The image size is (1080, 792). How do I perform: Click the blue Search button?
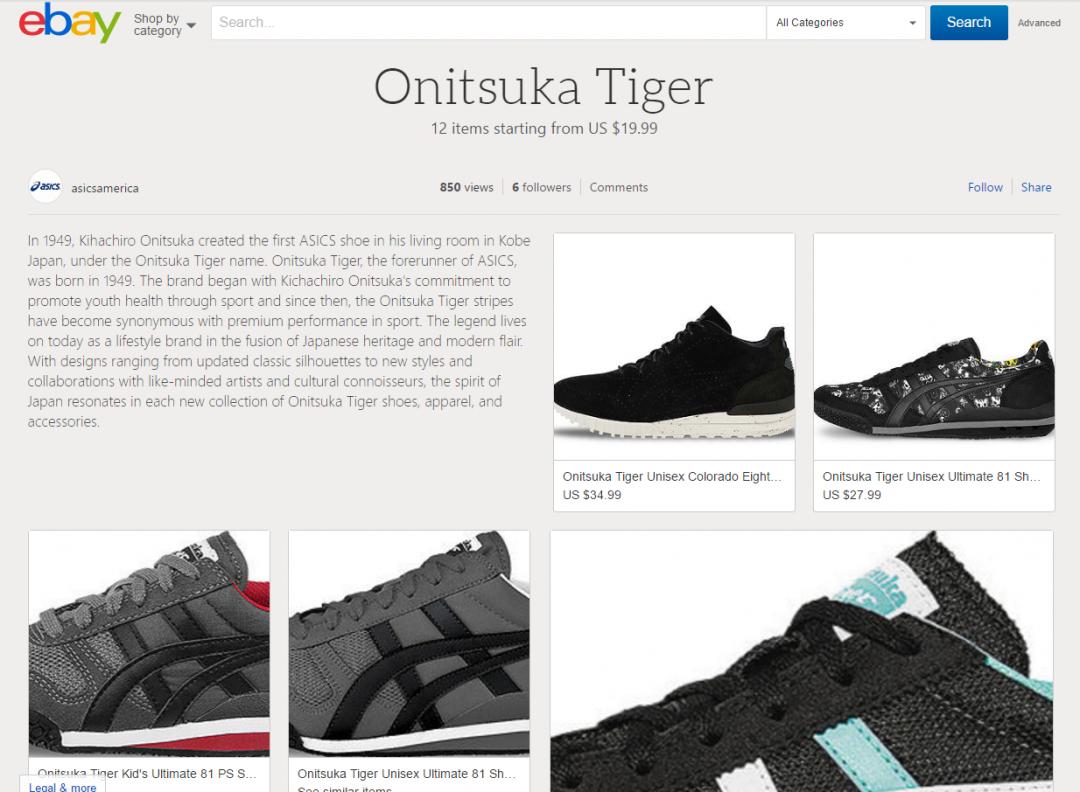[968, 23]
